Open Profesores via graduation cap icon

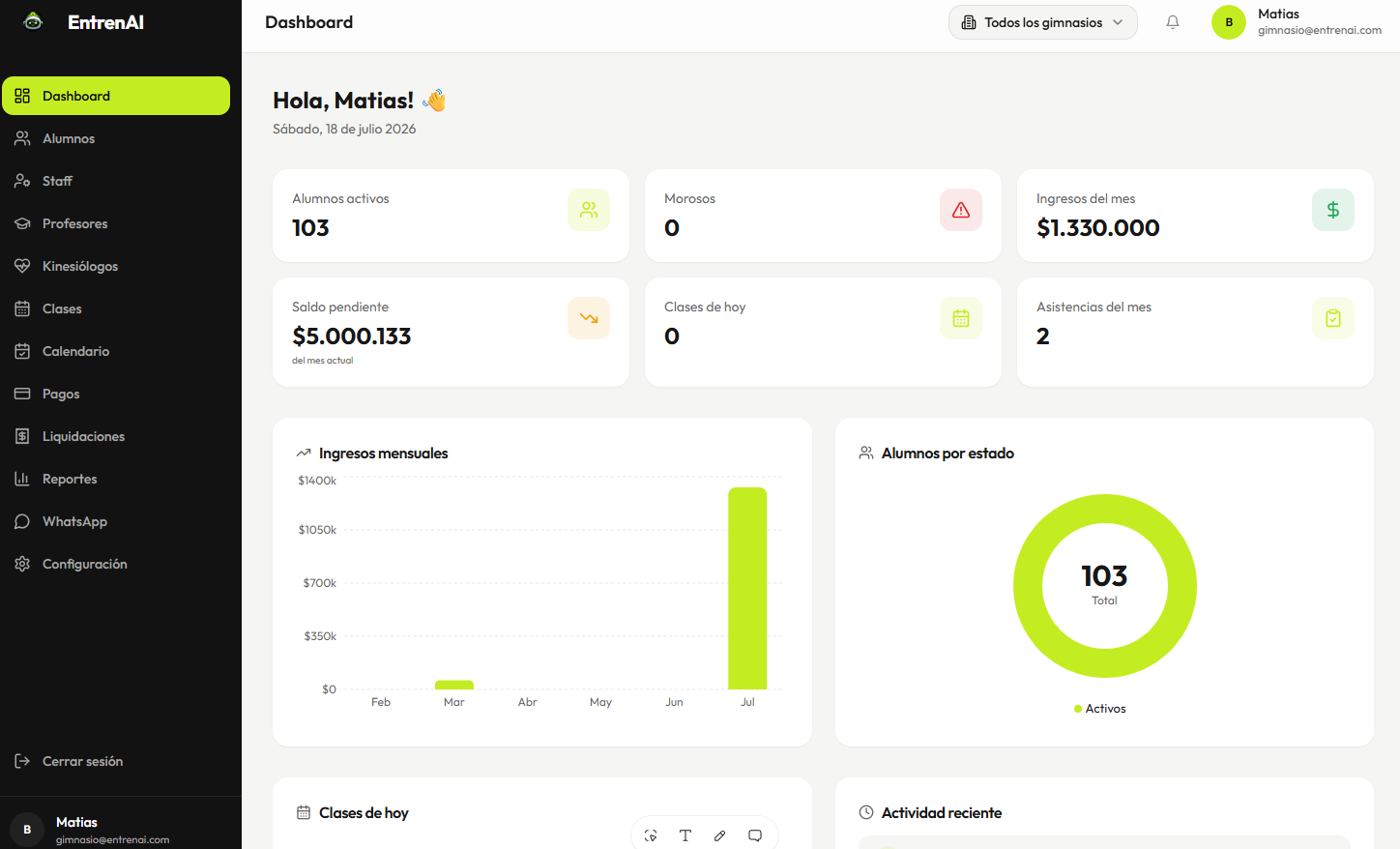coord(22,223)
